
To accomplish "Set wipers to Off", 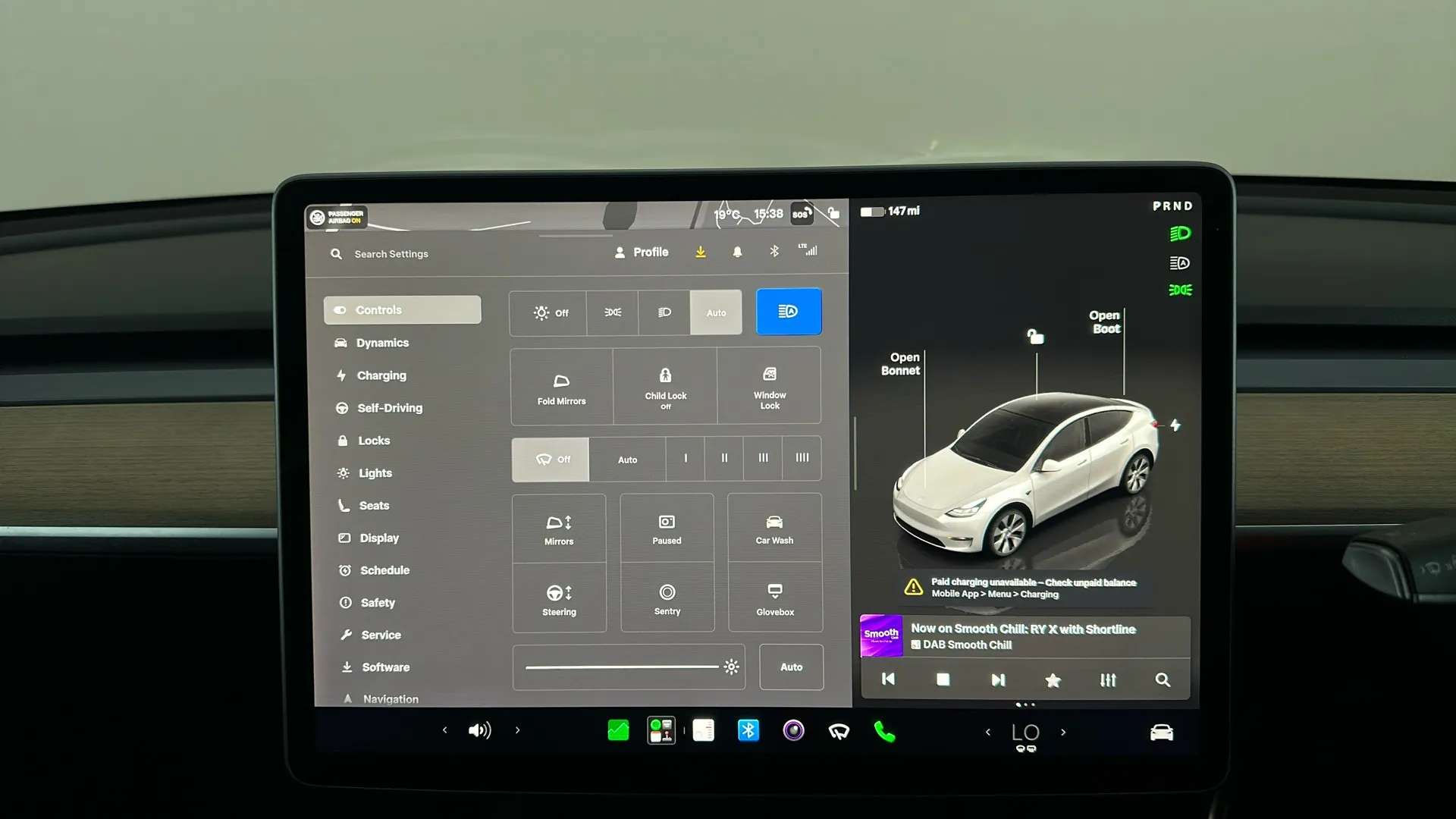I will 551,459.
